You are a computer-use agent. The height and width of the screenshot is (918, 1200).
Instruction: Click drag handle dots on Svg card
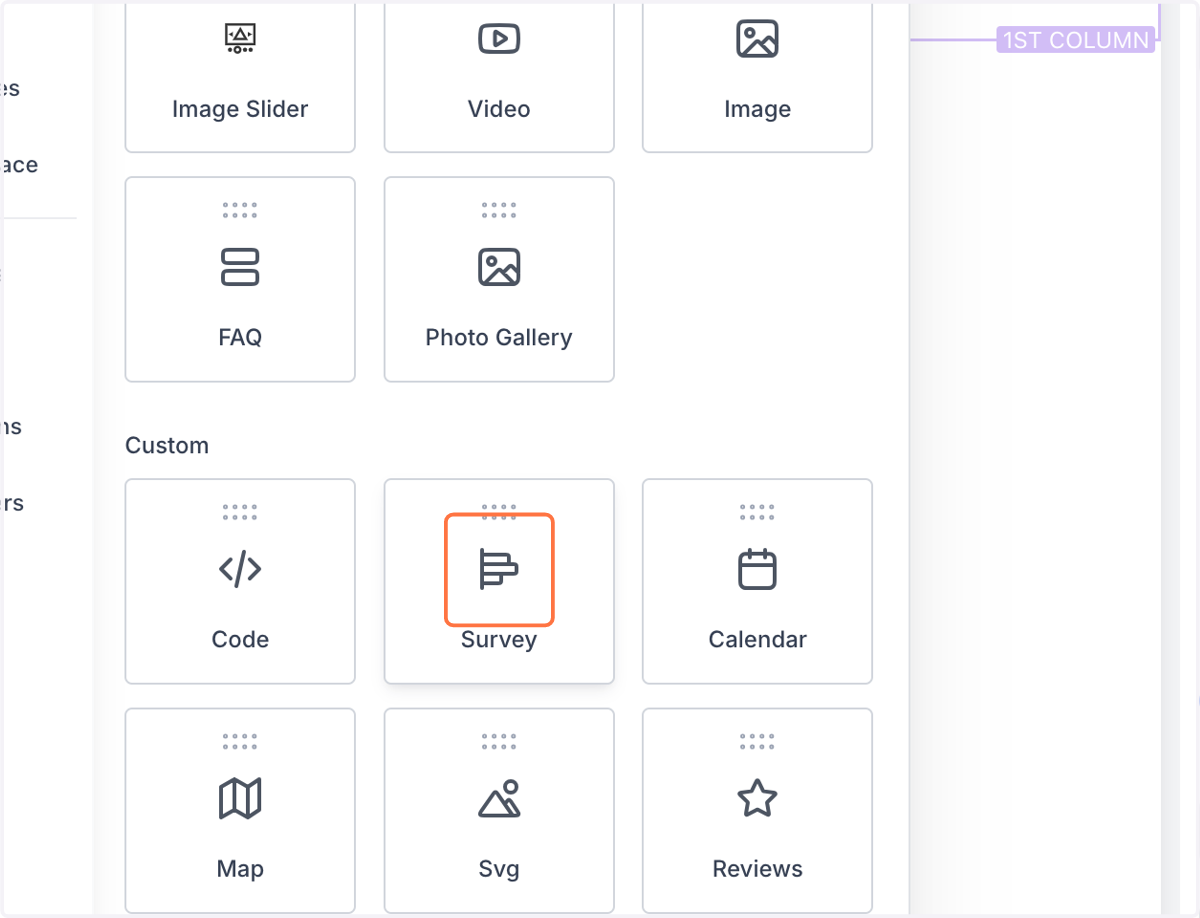point(499,741)
